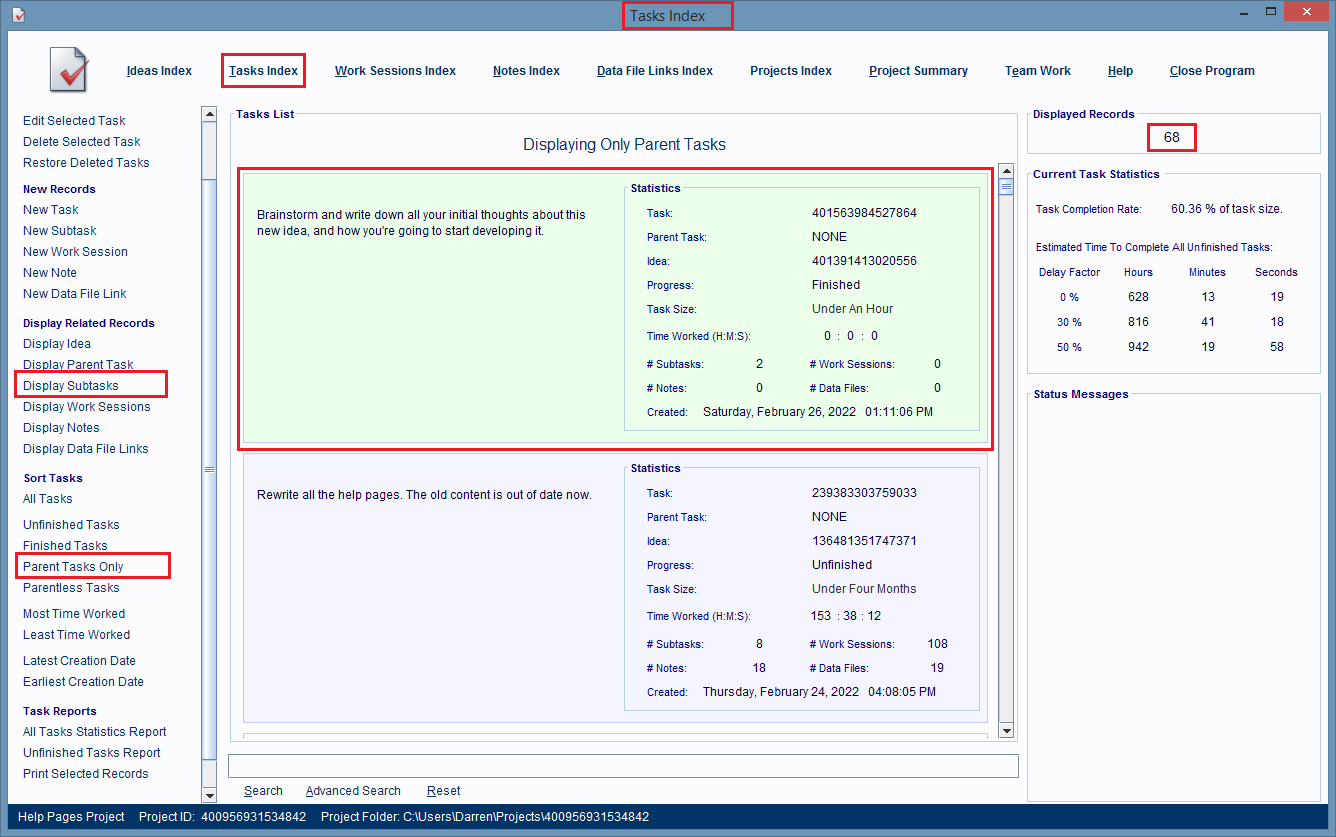The height and width of the screenshot is (837, 1336).
Task: Open the Ideas Index tab
Action: tap(159, 71)
